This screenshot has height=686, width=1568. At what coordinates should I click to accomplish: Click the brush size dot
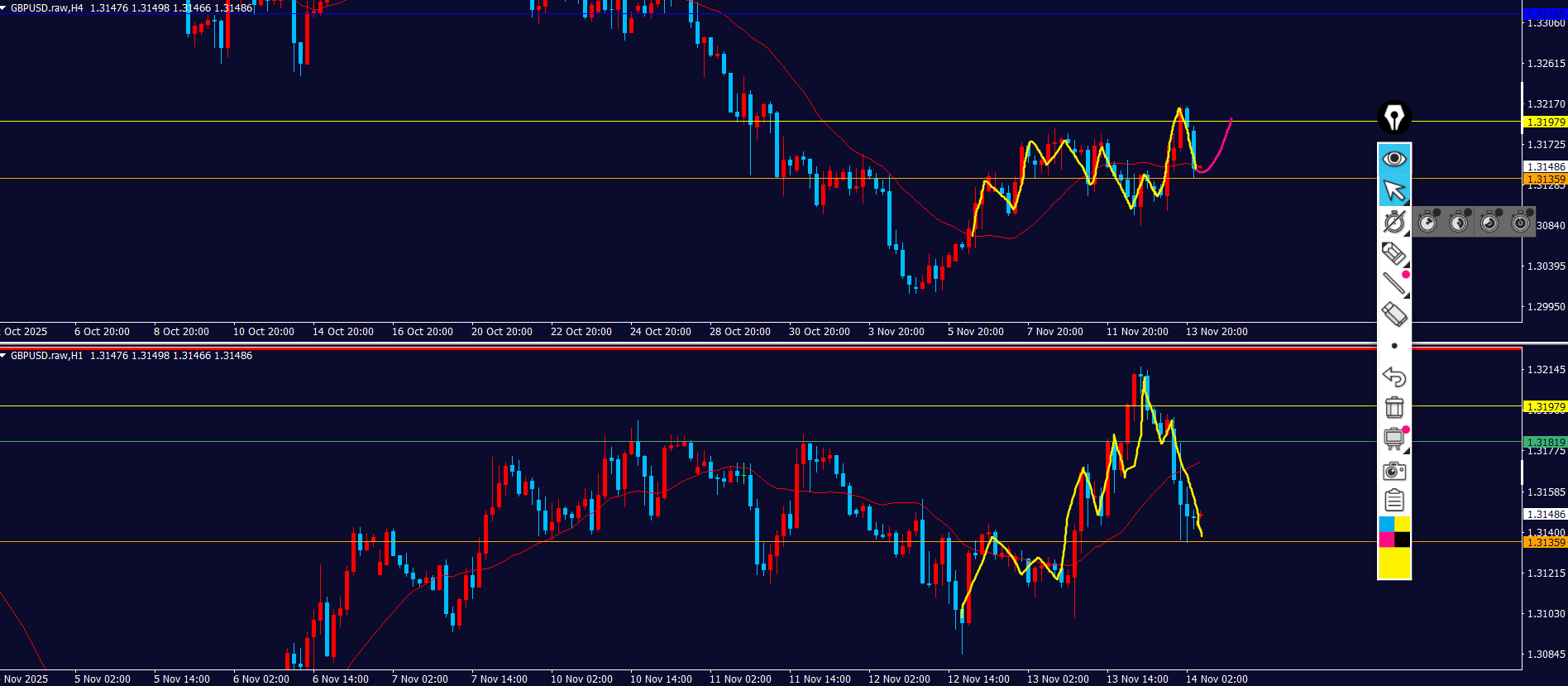click(x=1394, y=346)
